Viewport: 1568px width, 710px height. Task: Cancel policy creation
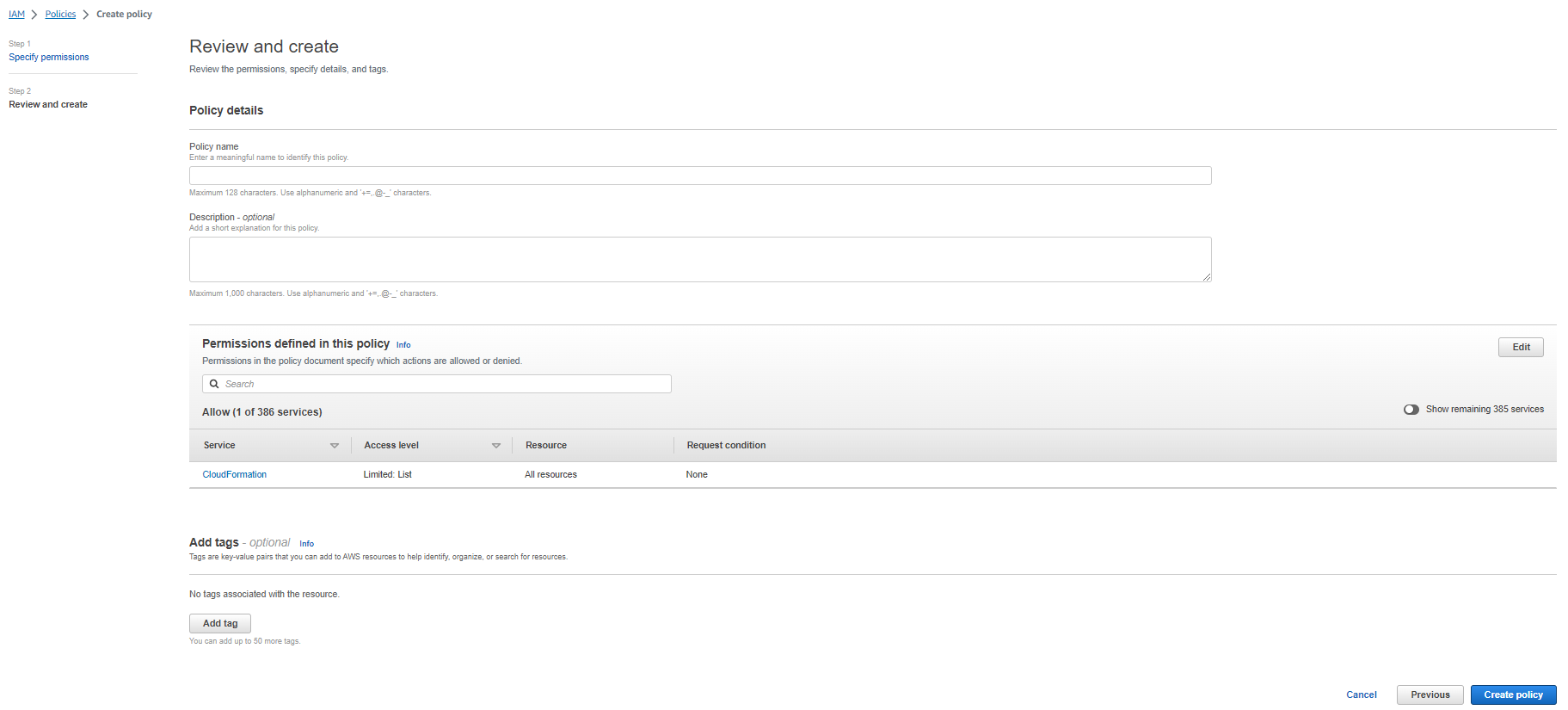[x=1361, y=695]
